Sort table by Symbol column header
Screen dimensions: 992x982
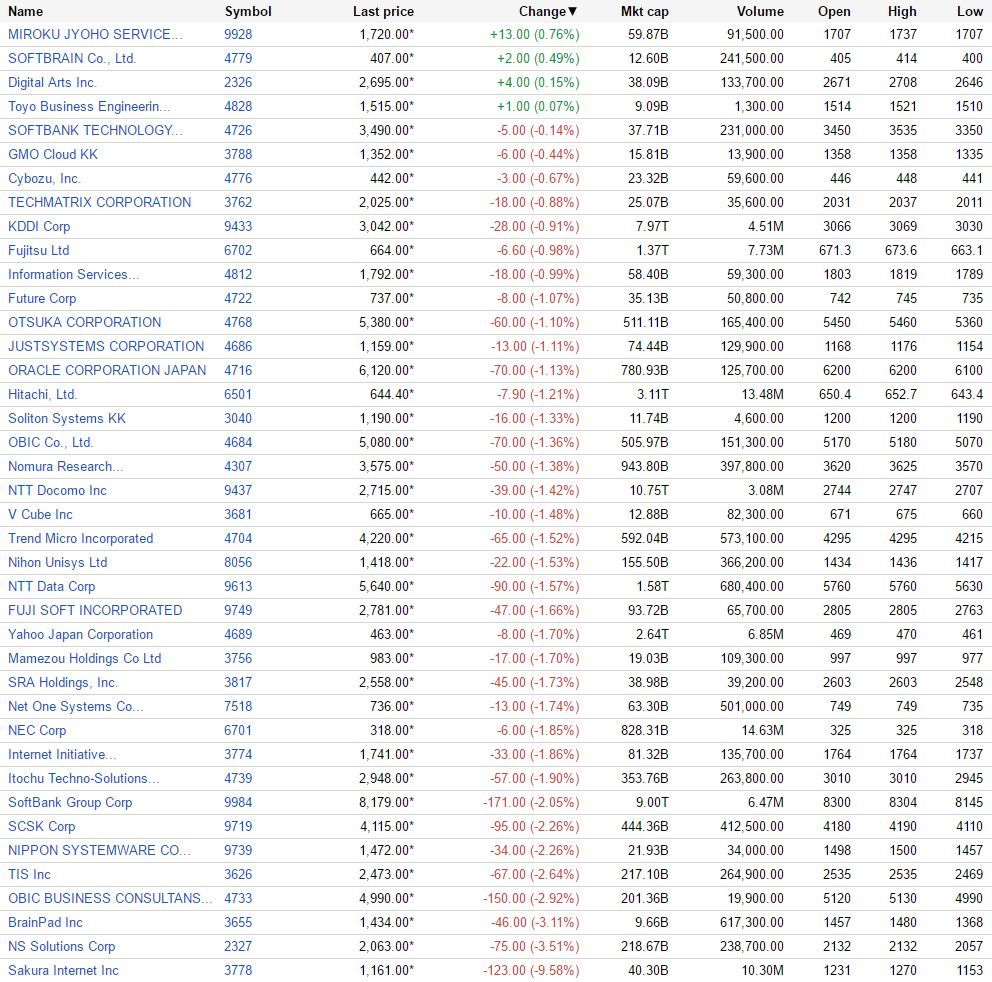point(248,11)
